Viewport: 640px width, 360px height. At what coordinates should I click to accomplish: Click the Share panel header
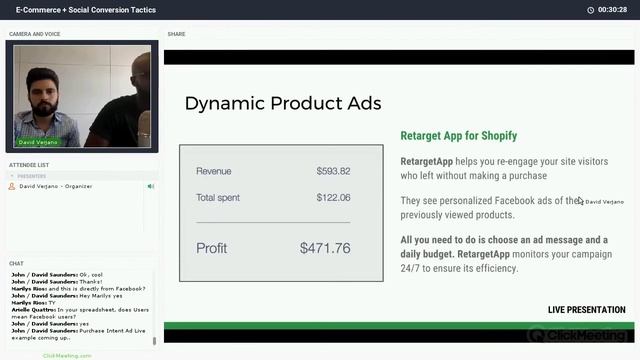[x=176, y=34]
